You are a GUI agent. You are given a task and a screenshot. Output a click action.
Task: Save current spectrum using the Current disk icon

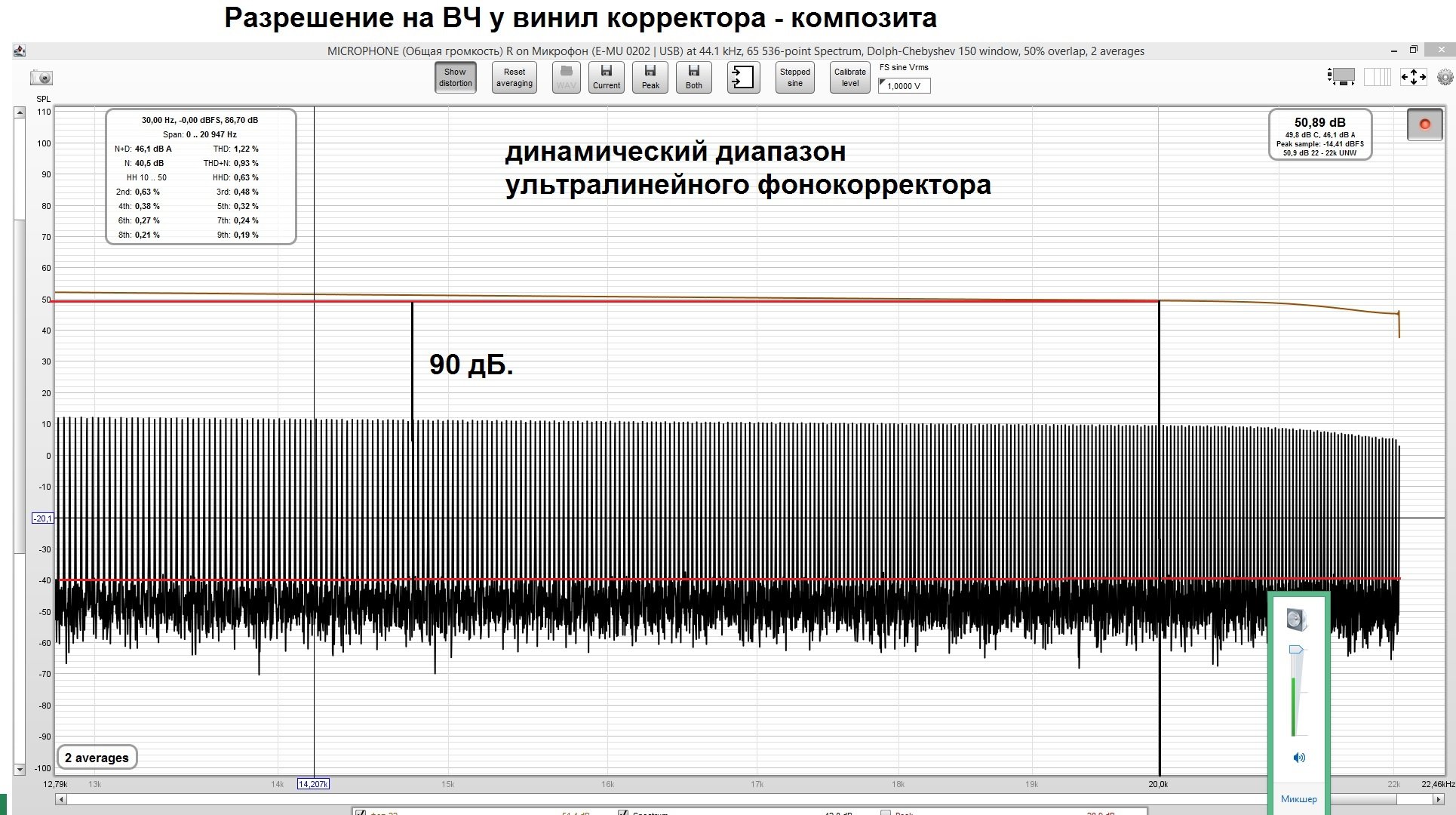(607, 76)
